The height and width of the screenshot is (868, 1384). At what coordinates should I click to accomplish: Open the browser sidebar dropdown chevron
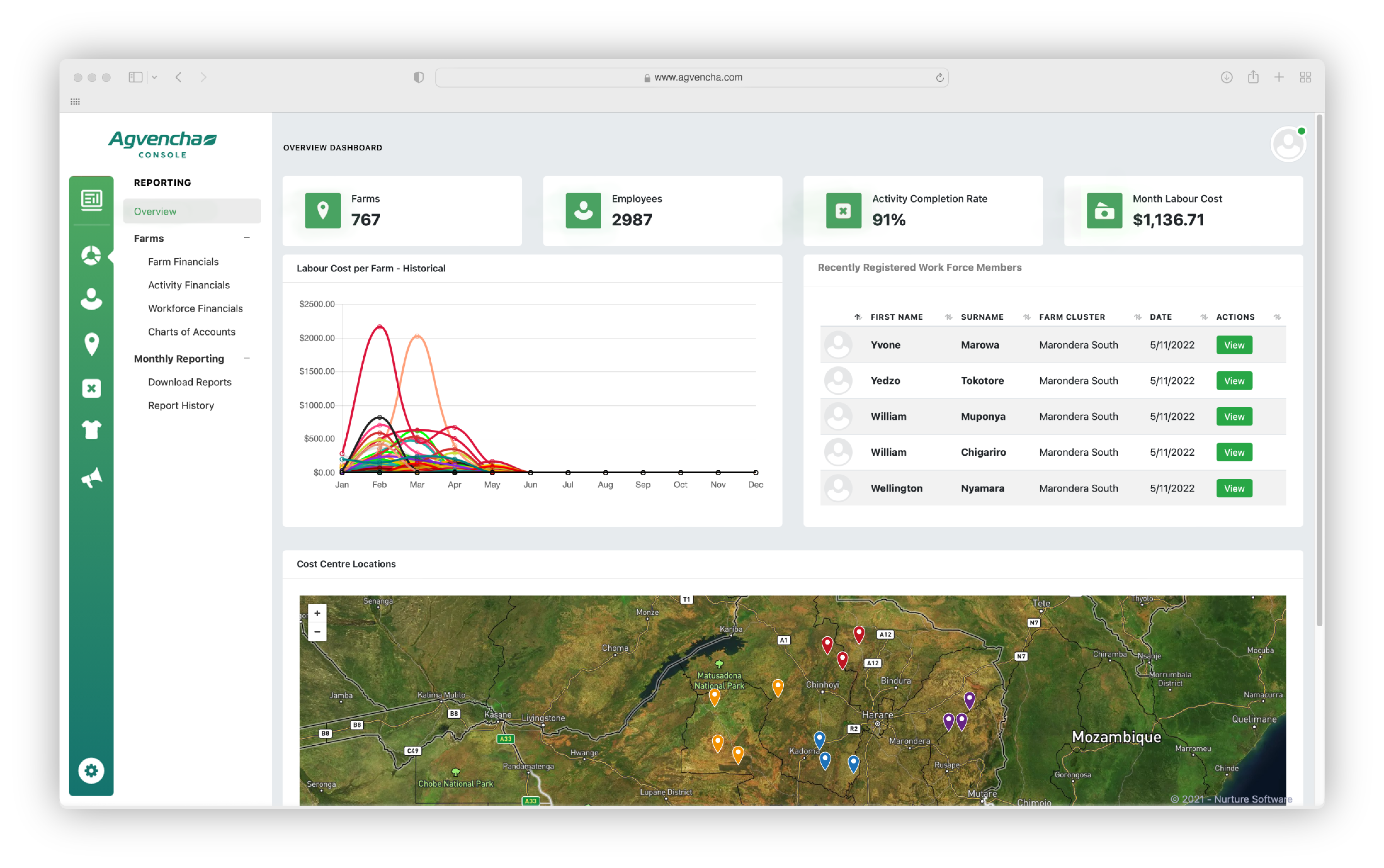pyautogui.click(x=155, y=77)
